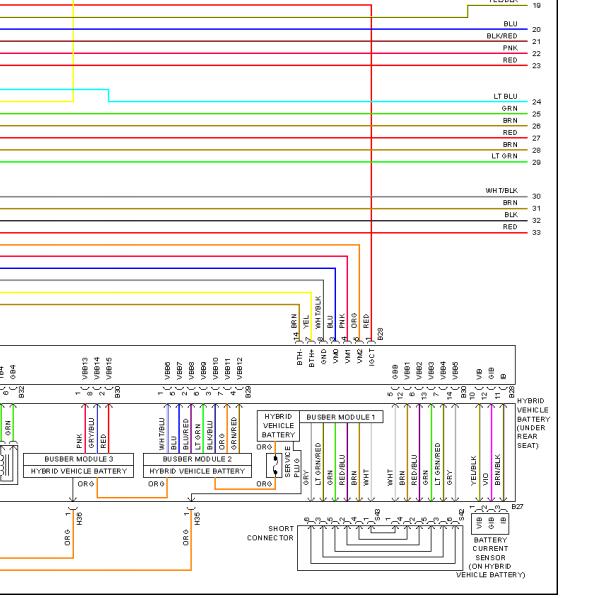Viewport: 603px width, 598px height.
Task: Click the H36 connector label
Action: pyautogui.click(x=79, y=519)
